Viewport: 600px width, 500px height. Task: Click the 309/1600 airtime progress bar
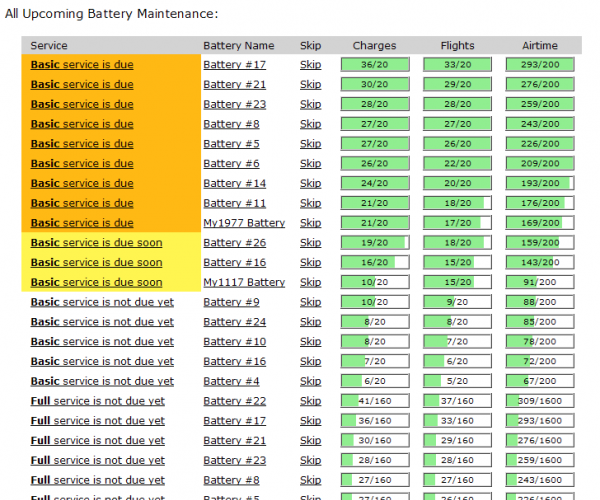tap(540, 401)
